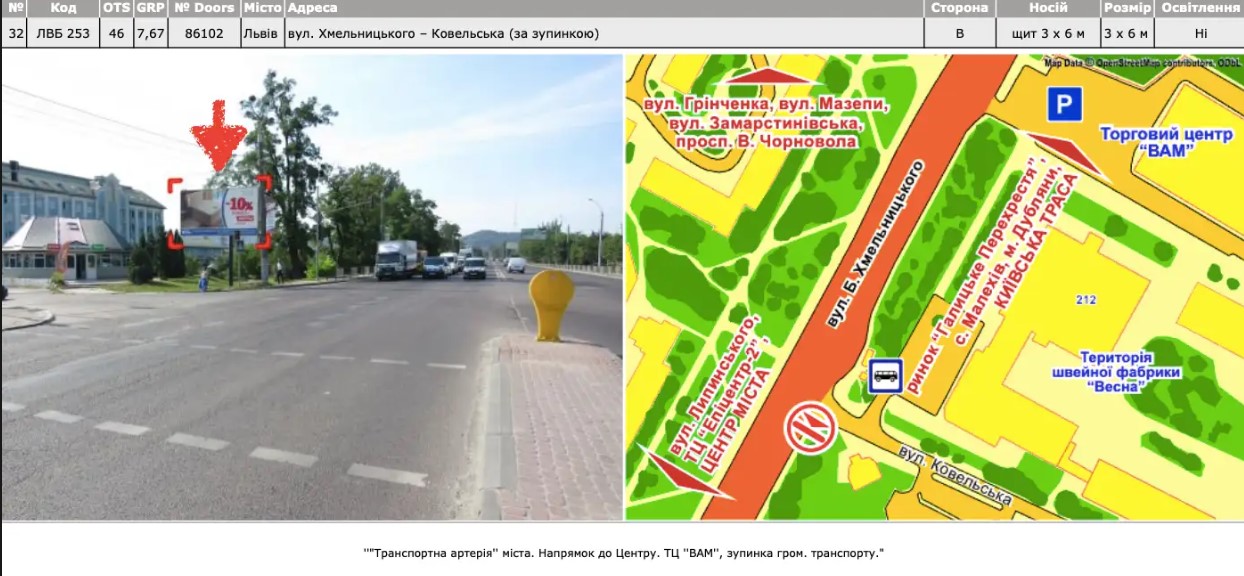Screen dimensions: 1244x576
Task: Click the 'Територія швейної фабрики Весна' label
Action: (1130, 372)
